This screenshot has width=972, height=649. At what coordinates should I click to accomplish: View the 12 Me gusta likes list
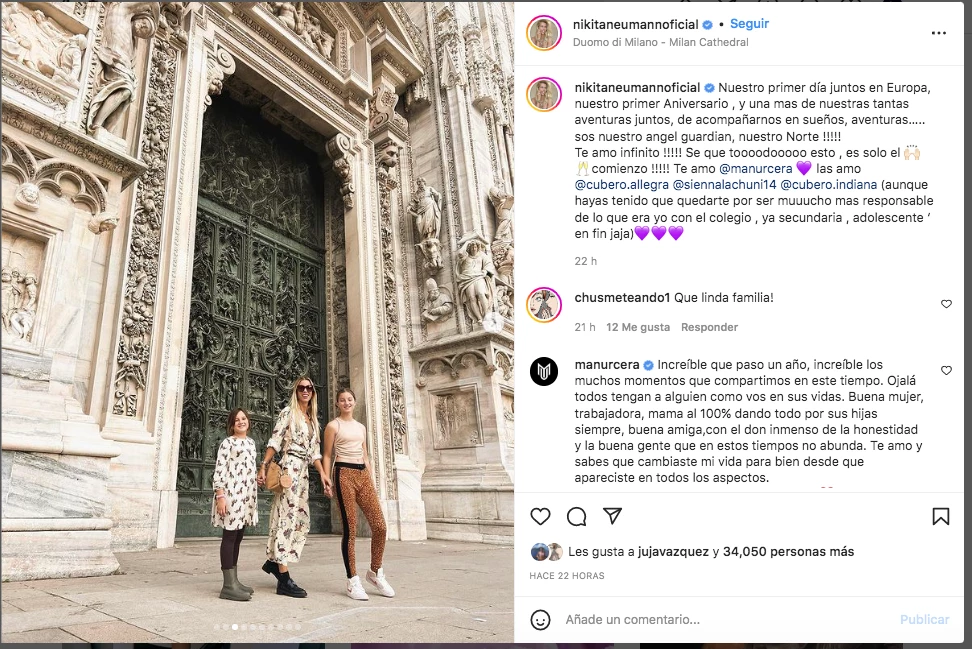click(638, 327)
